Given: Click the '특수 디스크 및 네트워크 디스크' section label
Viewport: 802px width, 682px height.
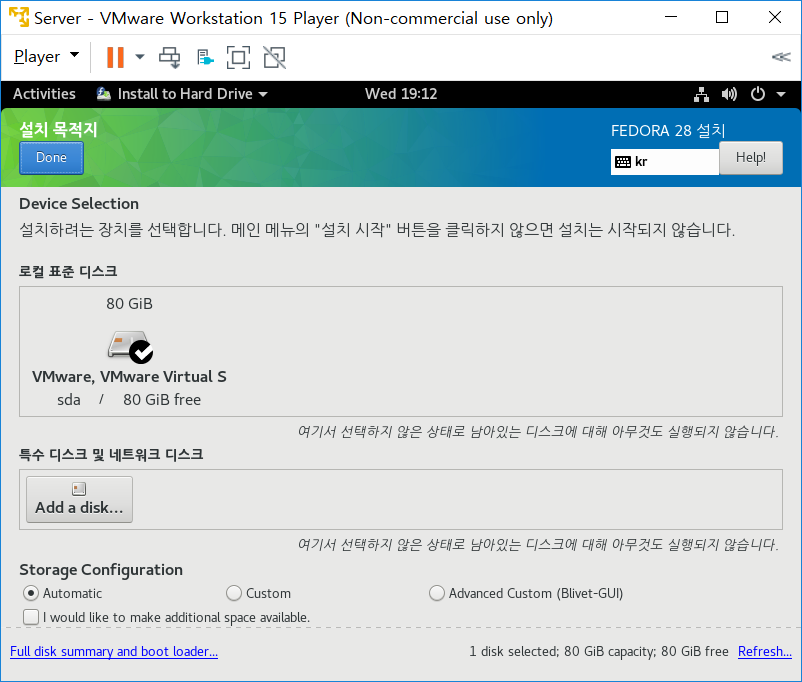Looking at the screenshot, I should (x=111, y=454).
